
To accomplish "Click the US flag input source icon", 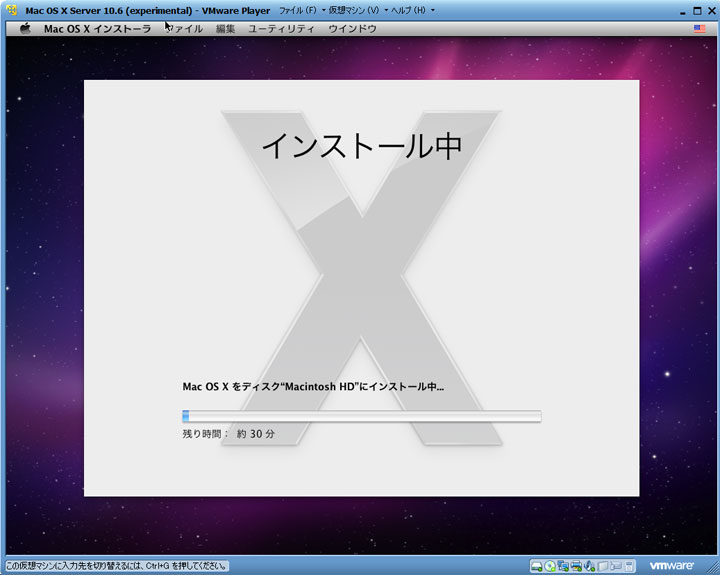I will (x=699, y=29).
